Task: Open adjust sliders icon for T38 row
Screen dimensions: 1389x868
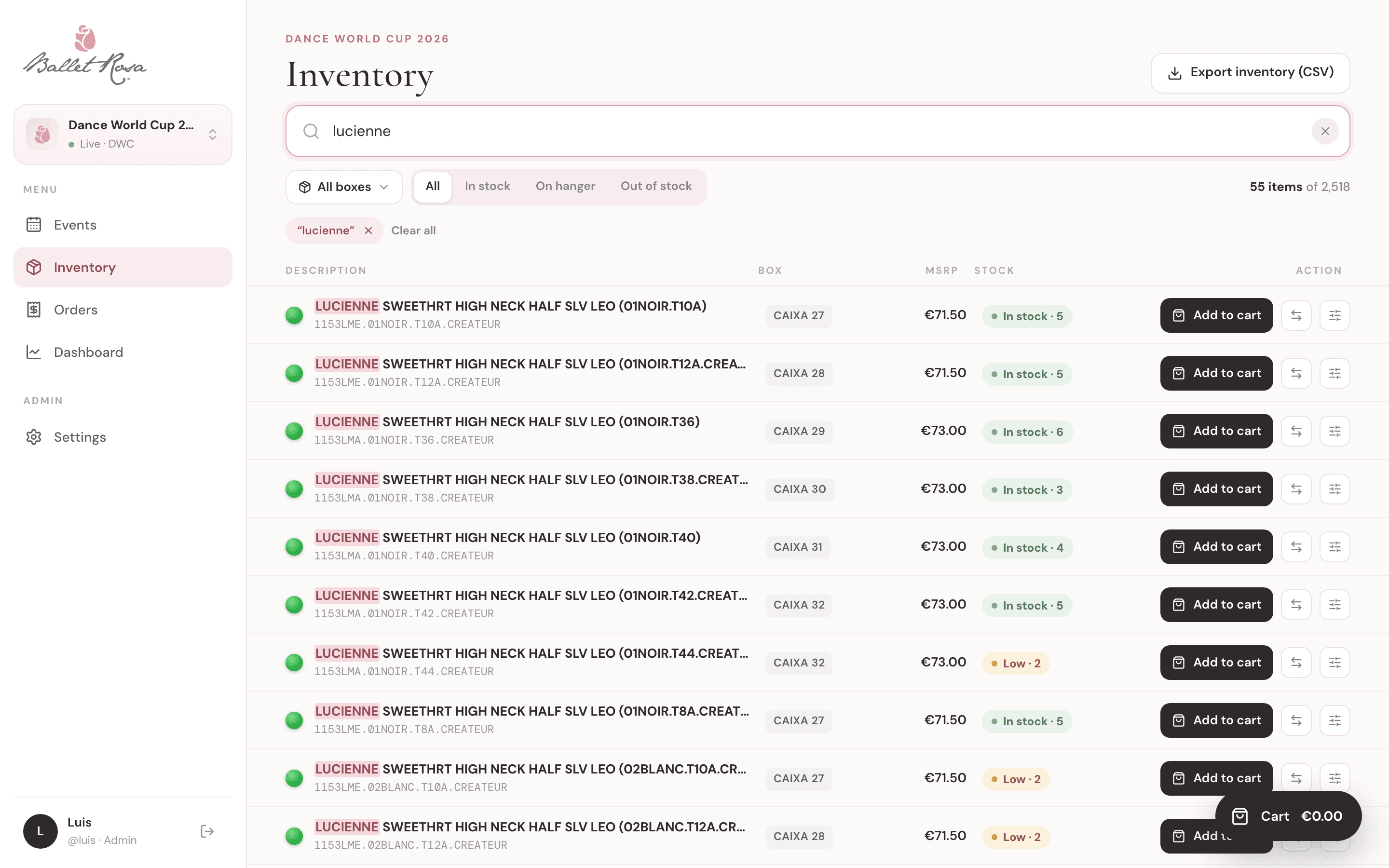Action: point(1335,489)
